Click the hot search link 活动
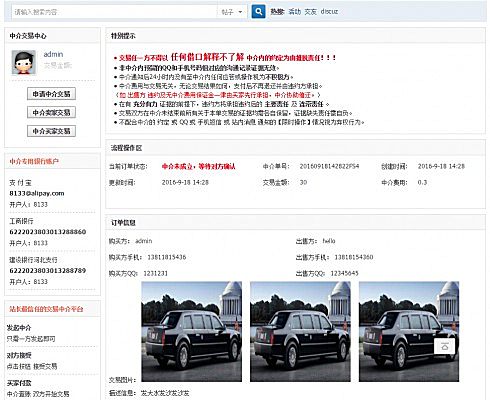 pos(295,12)
